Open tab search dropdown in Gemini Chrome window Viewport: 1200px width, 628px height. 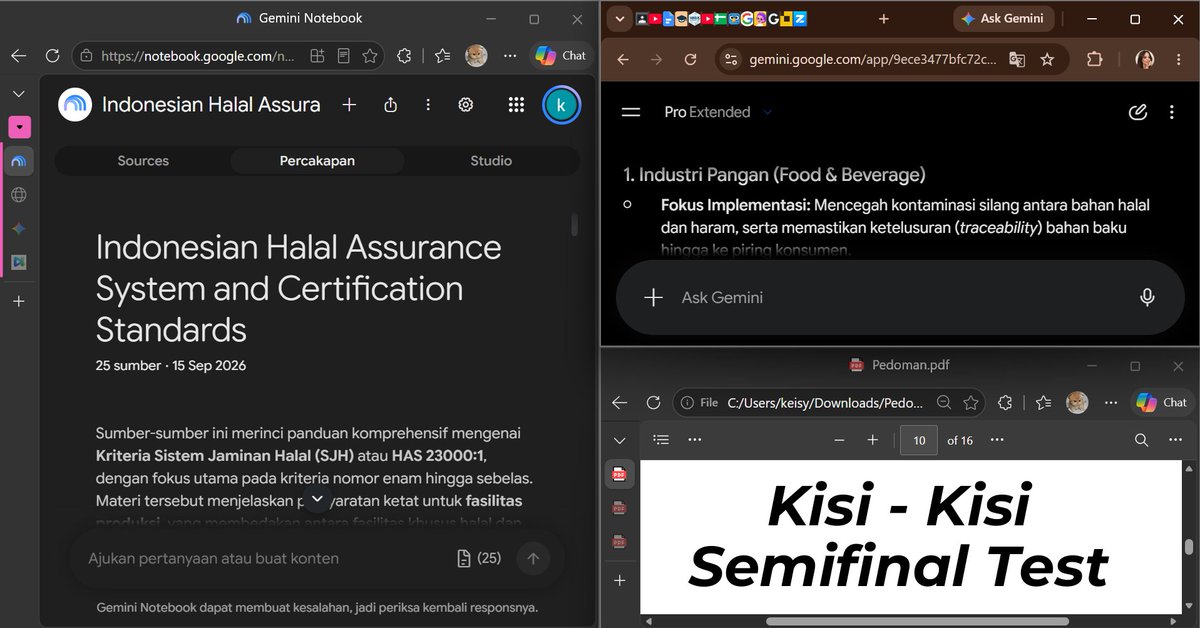[618, 19]
